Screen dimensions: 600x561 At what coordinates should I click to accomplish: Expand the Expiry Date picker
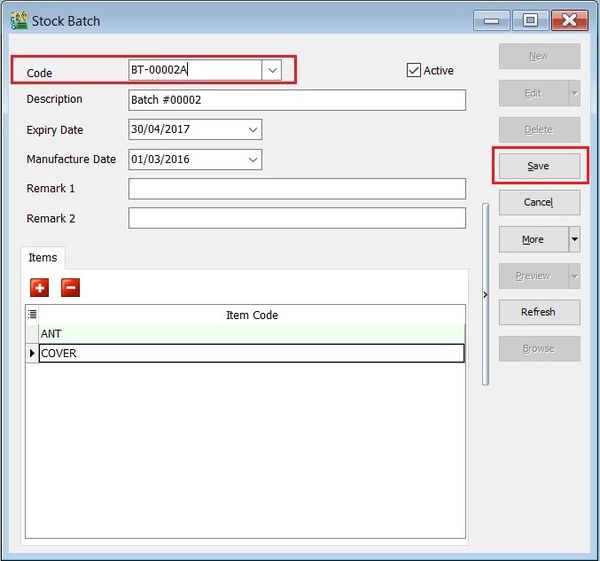pyautogui.click(x=252, y=130)
